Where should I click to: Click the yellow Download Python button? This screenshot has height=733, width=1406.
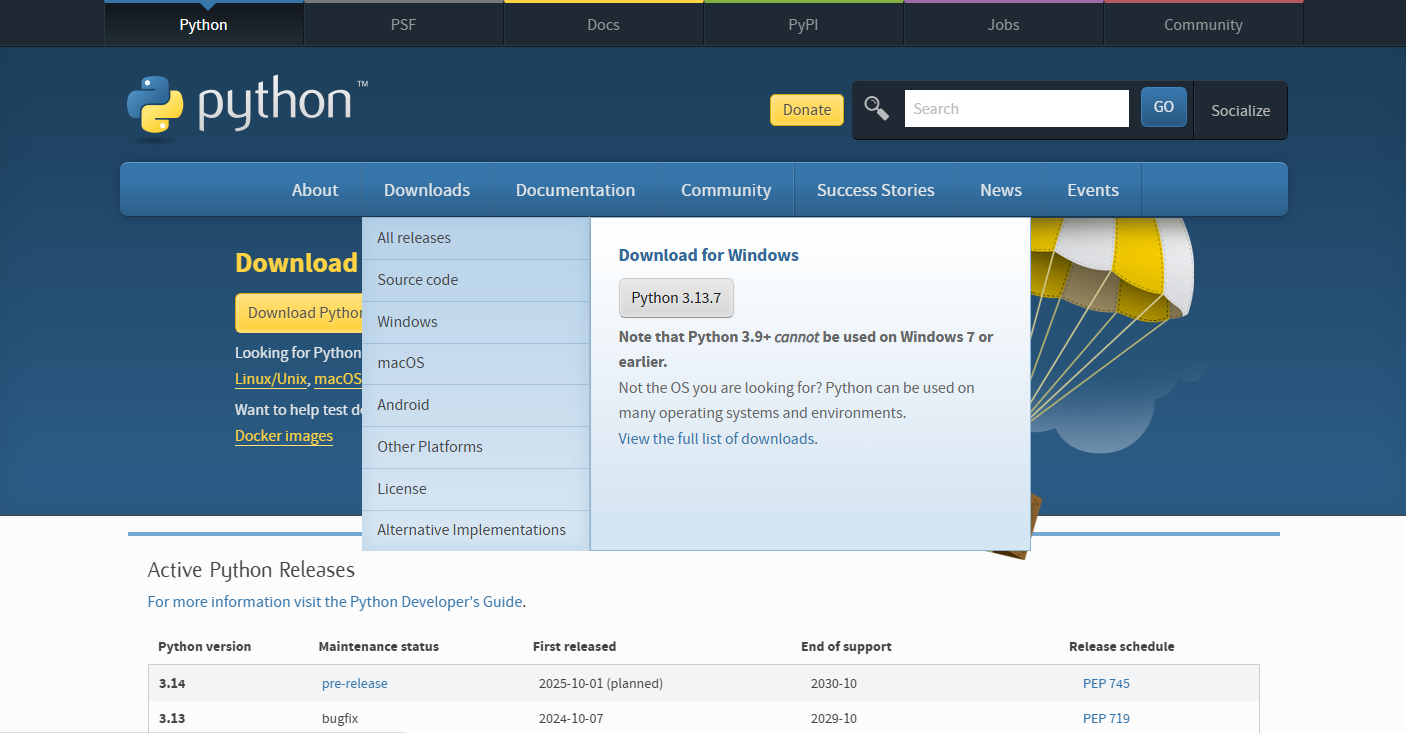pos(300,313)
